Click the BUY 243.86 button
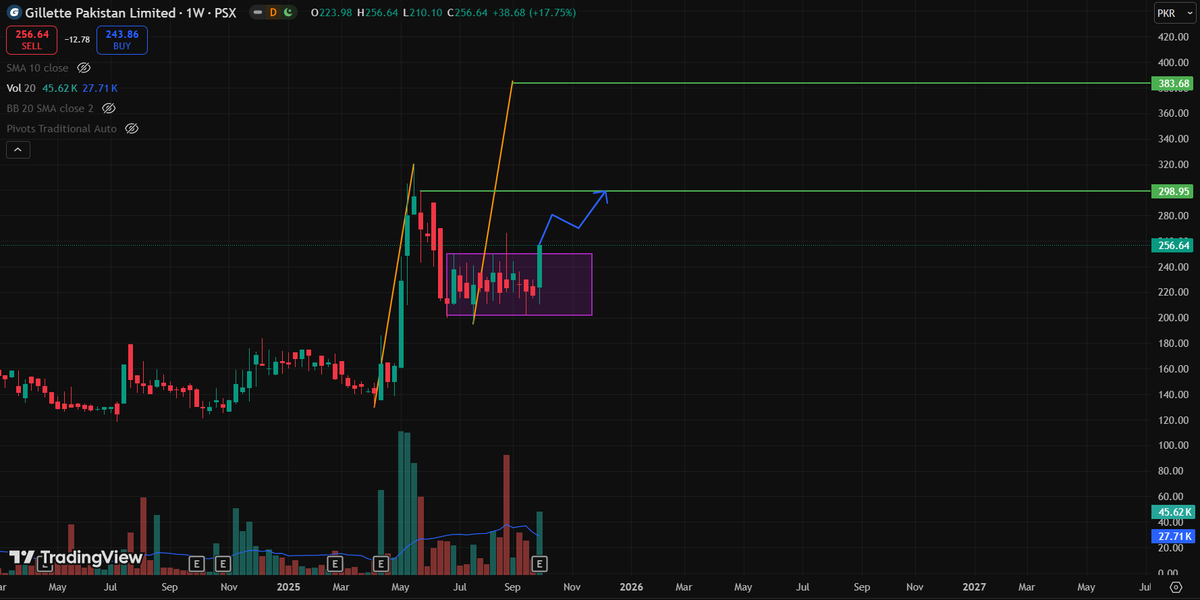Viewport: 1200px width, 600px height. (x=121, y=40)
